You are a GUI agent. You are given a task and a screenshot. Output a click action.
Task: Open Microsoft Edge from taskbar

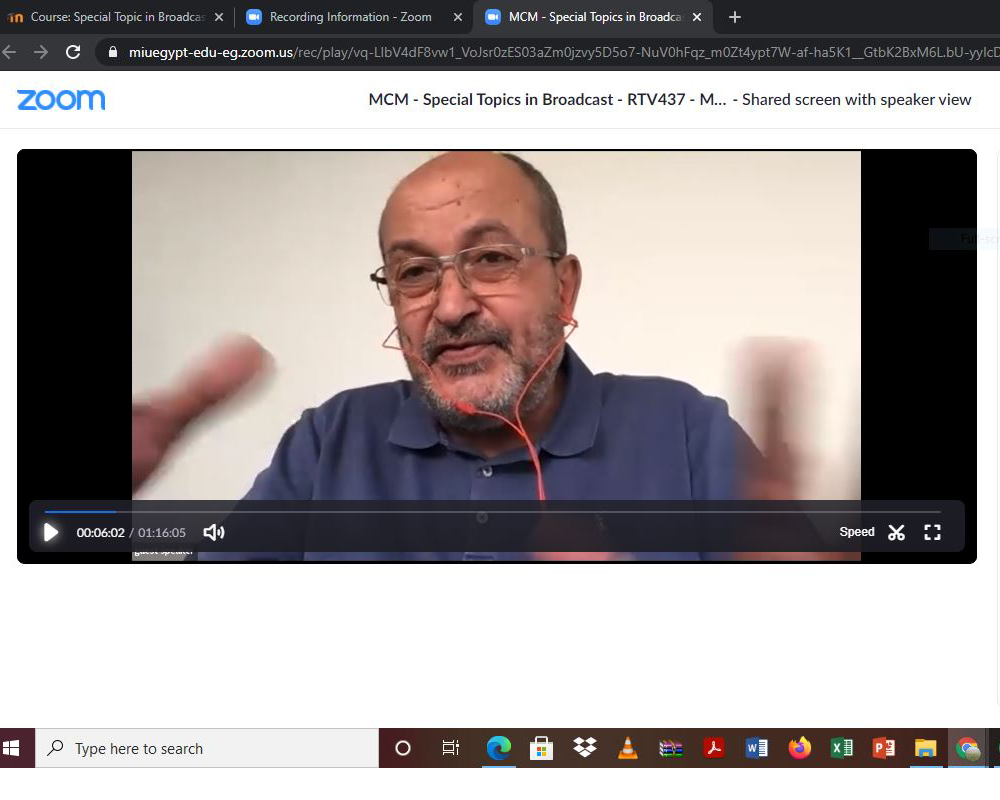click(498, 748)
